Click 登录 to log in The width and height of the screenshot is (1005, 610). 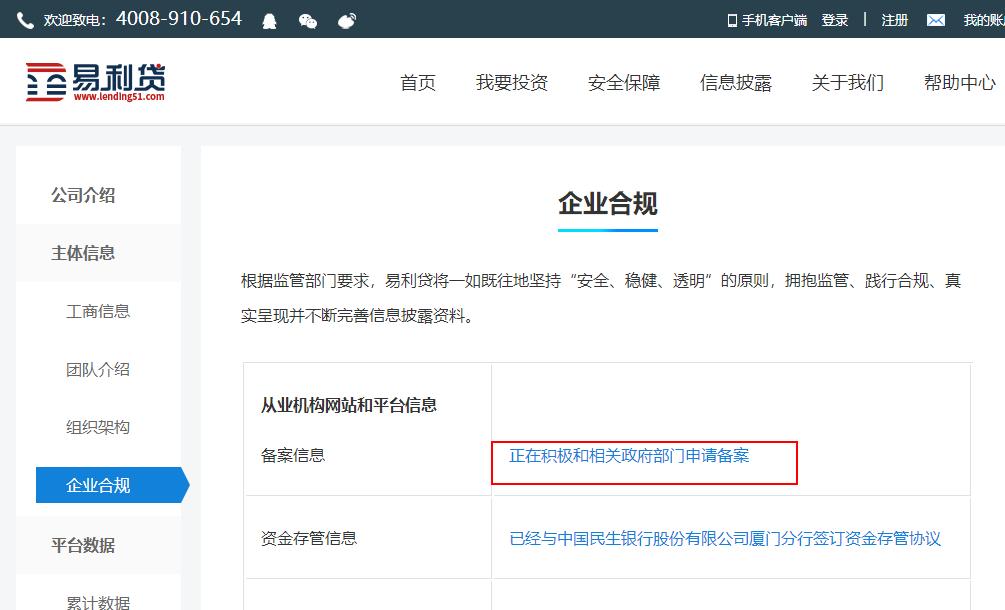[835, 19]
